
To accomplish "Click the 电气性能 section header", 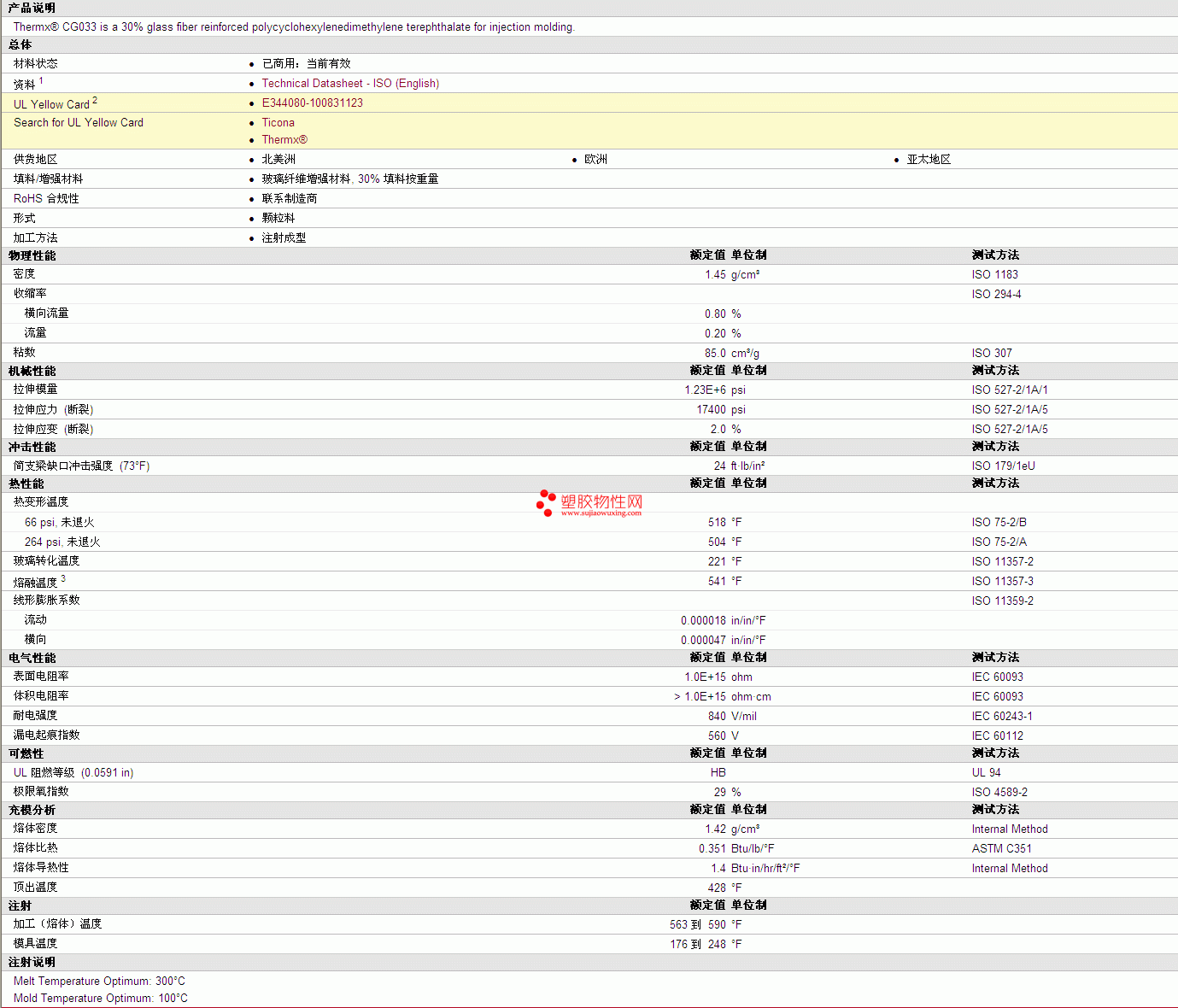I will (32, 659).
